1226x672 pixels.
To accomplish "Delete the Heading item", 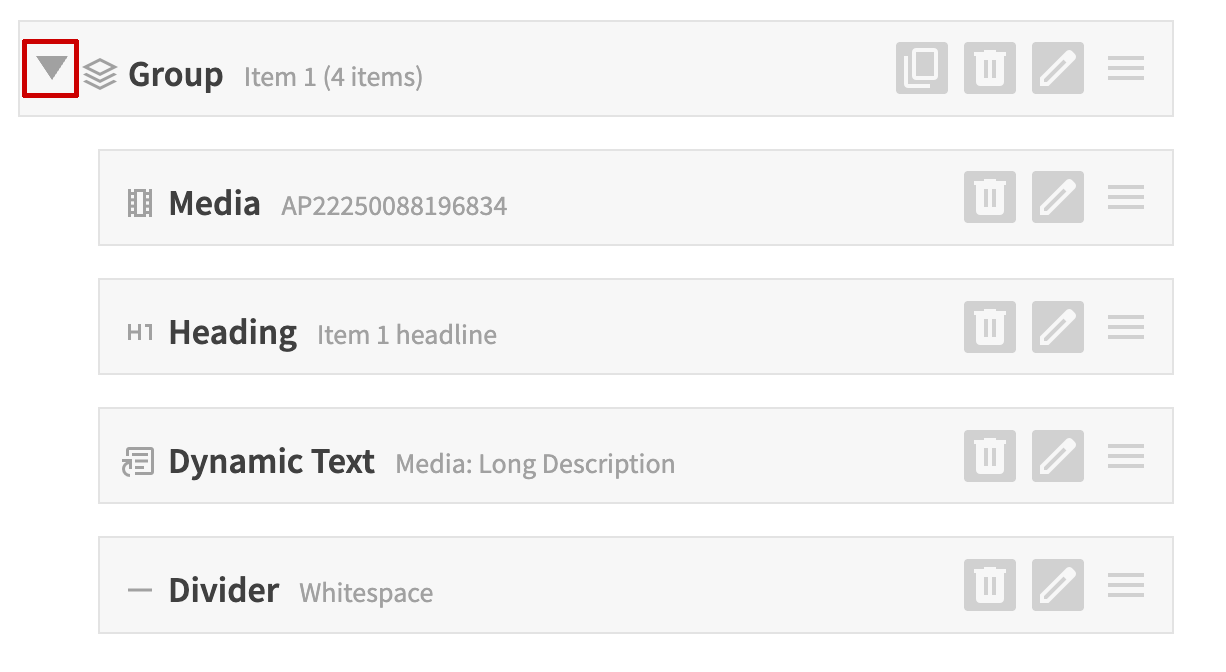I will click(x=990, y=327).
